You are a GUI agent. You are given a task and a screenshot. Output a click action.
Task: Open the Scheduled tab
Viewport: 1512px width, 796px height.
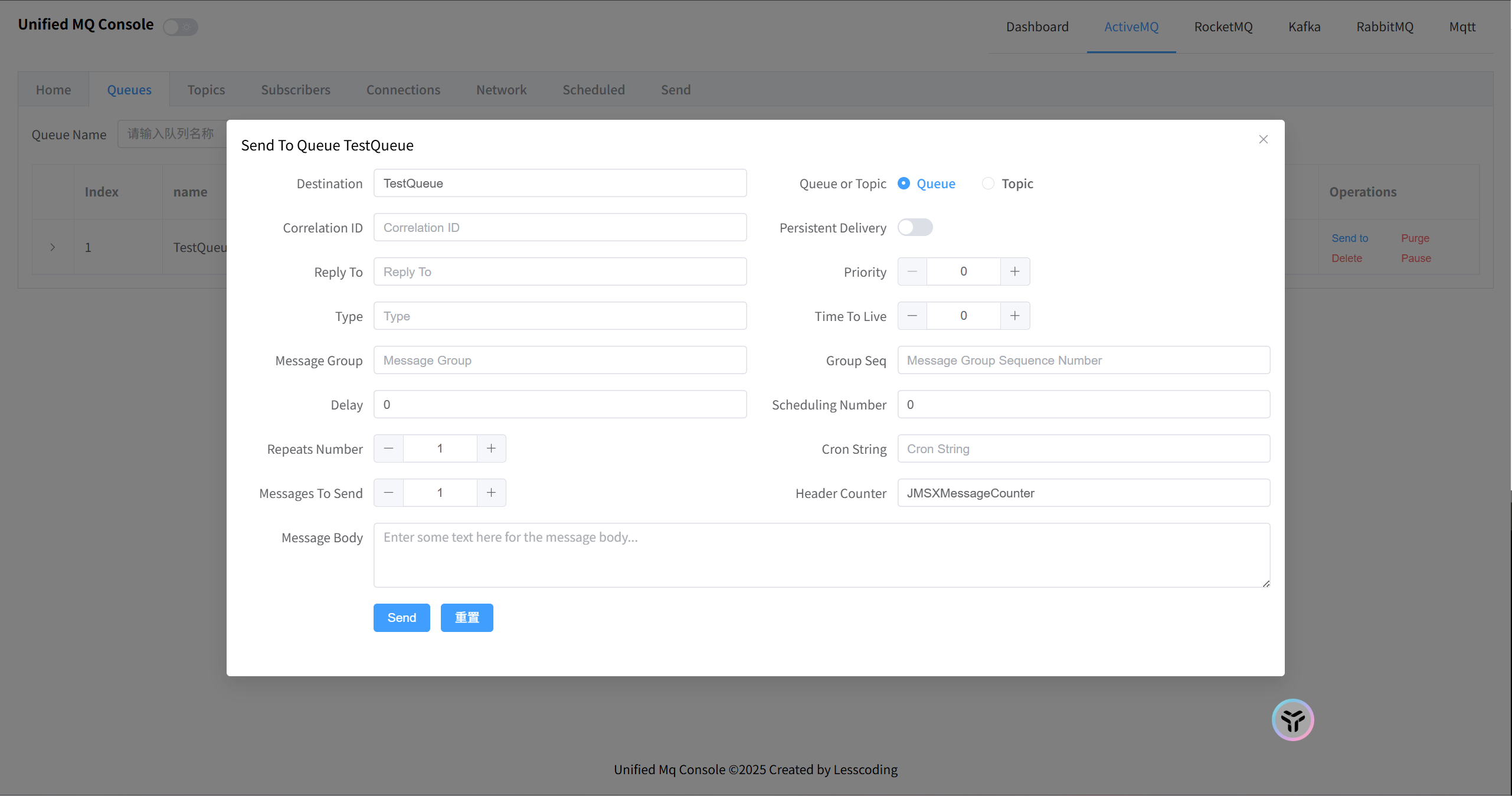593,90
